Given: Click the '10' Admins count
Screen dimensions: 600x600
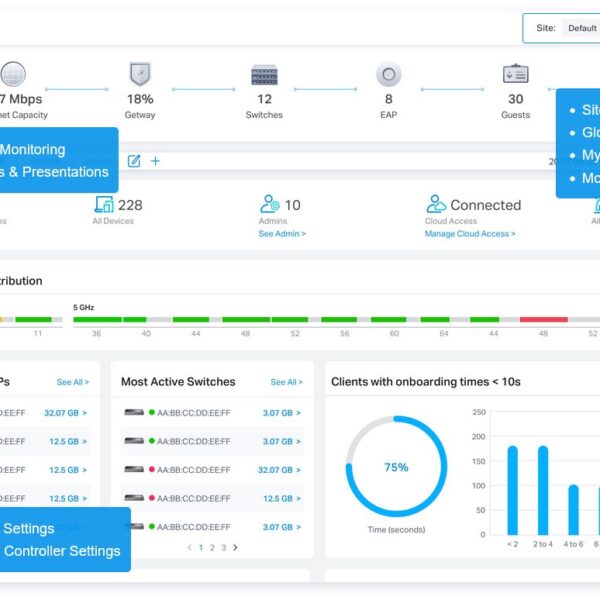Looking at the screenshot, I should tap(293, 205).
